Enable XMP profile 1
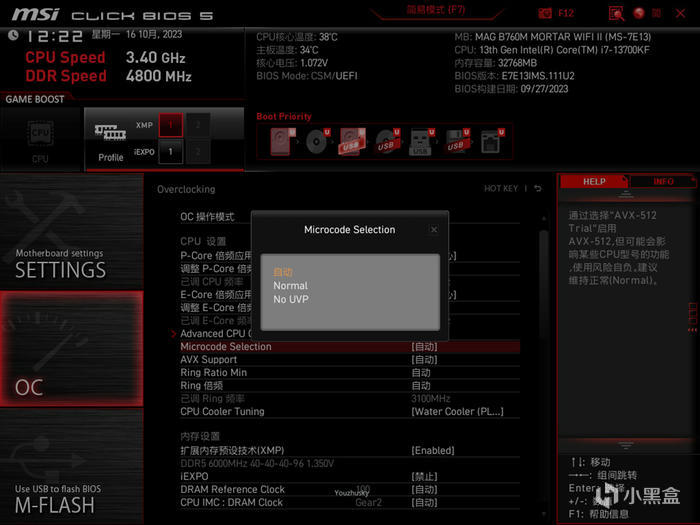This screenshot has width=700, height=525. pos(171,125)
